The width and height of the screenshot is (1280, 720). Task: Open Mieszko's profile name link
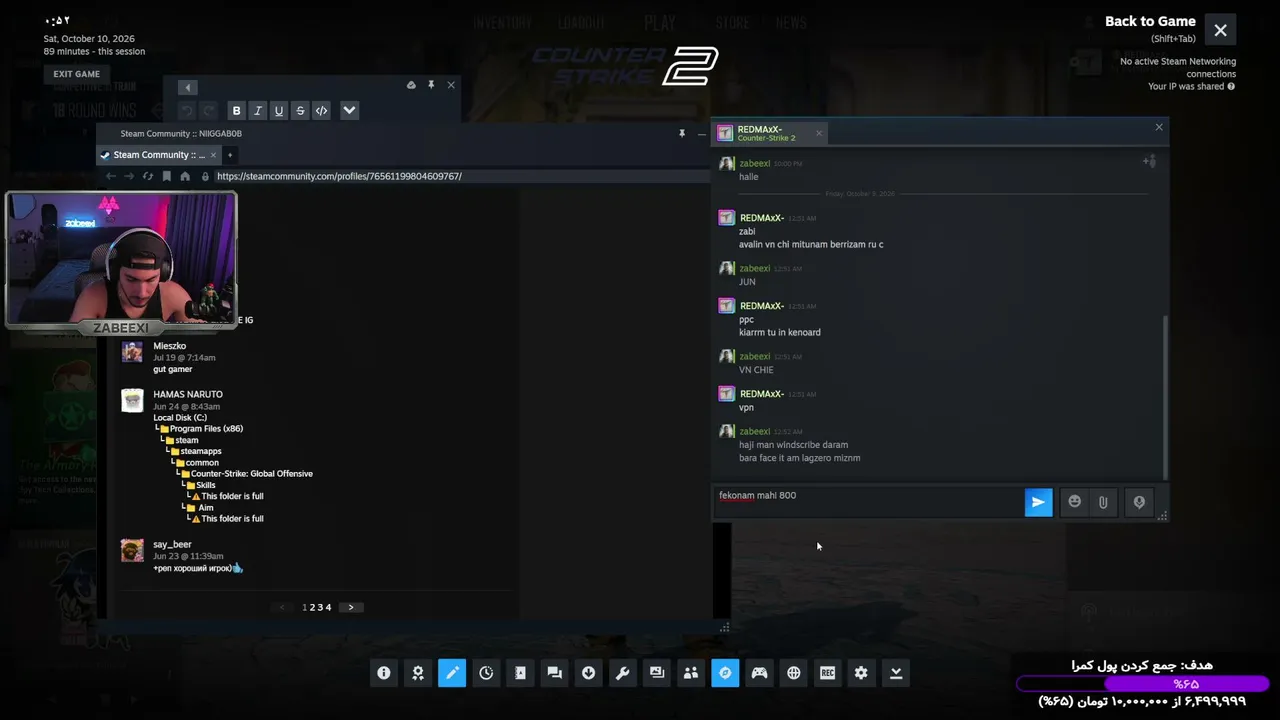169,346
